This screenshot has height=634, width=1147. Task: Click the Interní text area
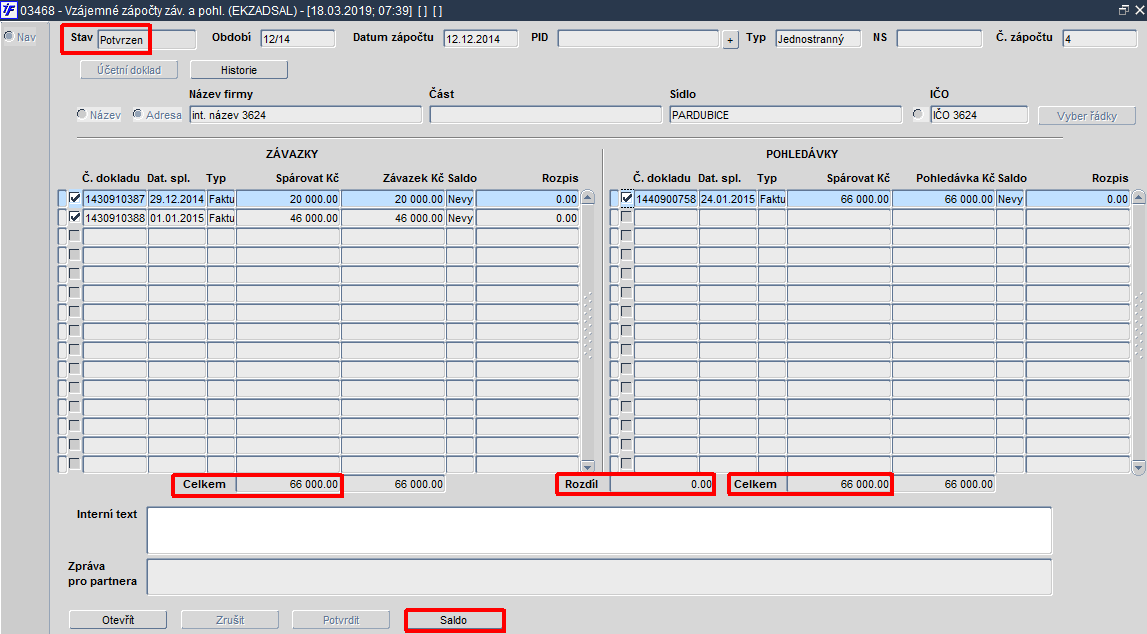click(599, 530)
